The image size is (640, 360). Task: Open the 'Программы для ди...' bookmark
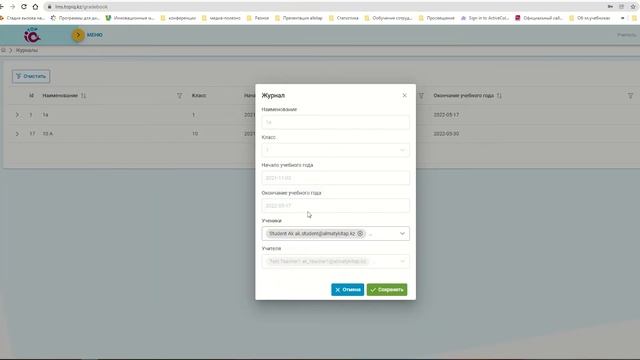[75, 18]
